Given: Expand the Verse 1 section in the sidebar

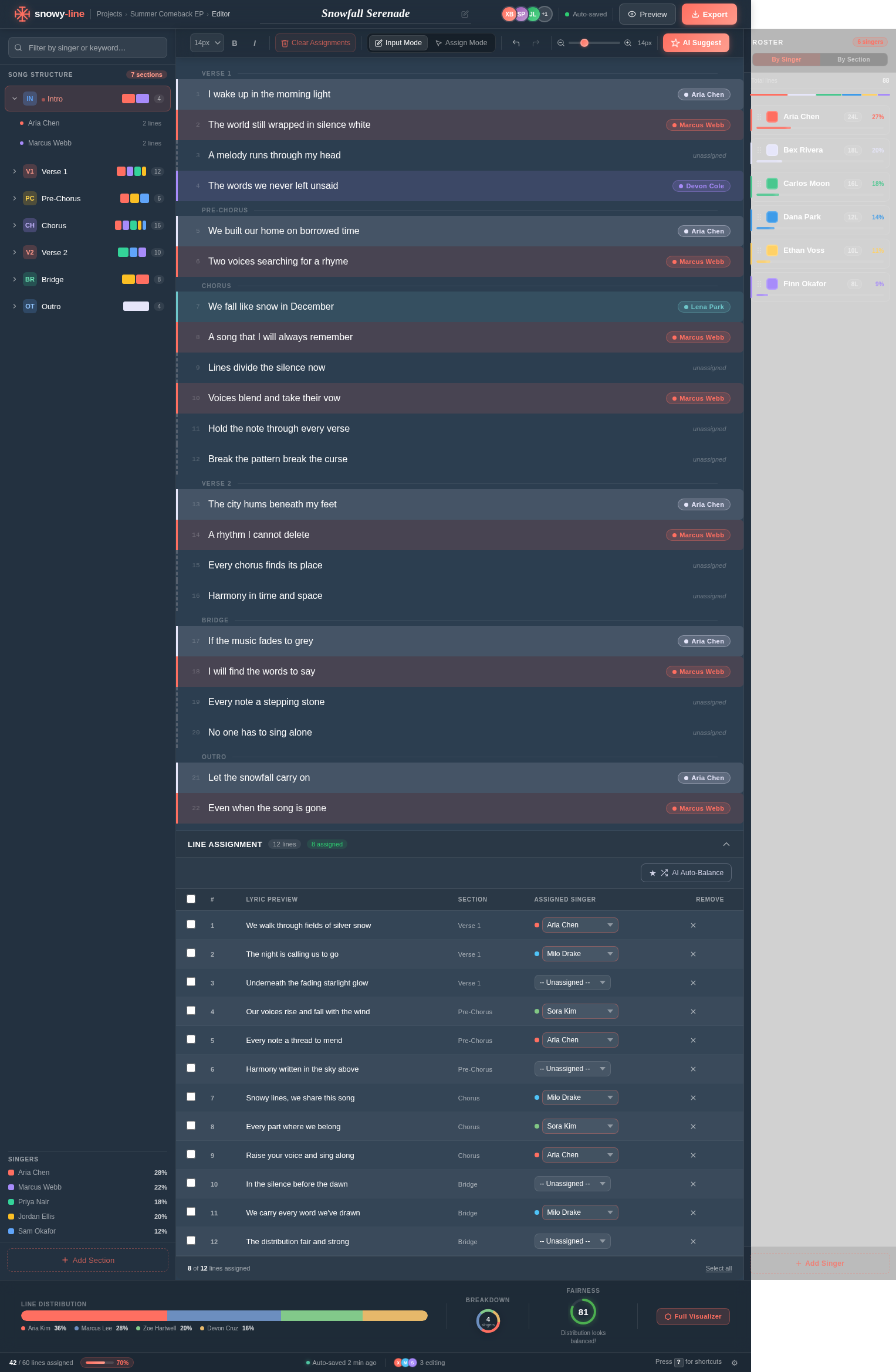Looking at the screenshot, I should pyautogui.click(x=15, y=171).
